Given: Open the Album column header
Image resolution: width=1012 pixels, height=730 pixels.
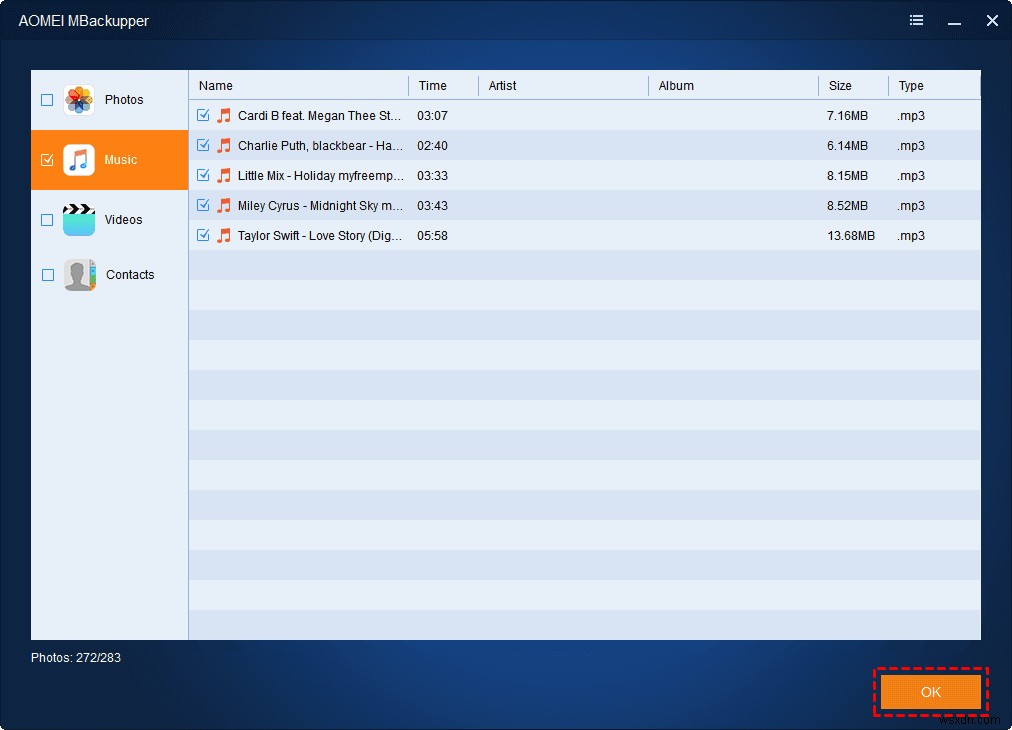Looking at the screenshot, I should [676, 86].
